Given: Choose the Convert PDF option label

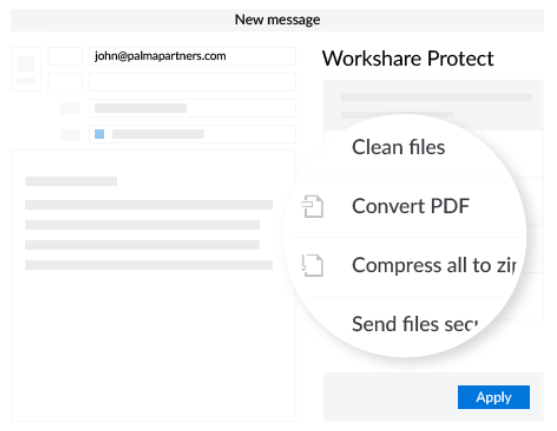Looking at the screenshot, I should (x=411, y=206).
